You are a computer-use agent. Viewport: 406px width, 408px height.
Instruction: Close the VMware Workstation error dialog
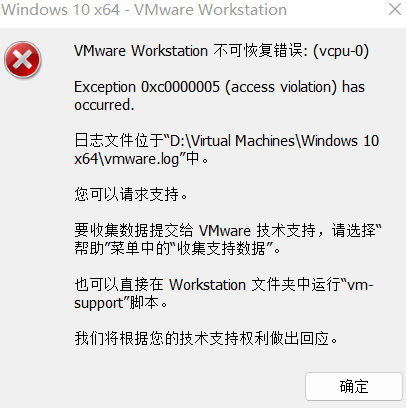[x=395, y=9]
